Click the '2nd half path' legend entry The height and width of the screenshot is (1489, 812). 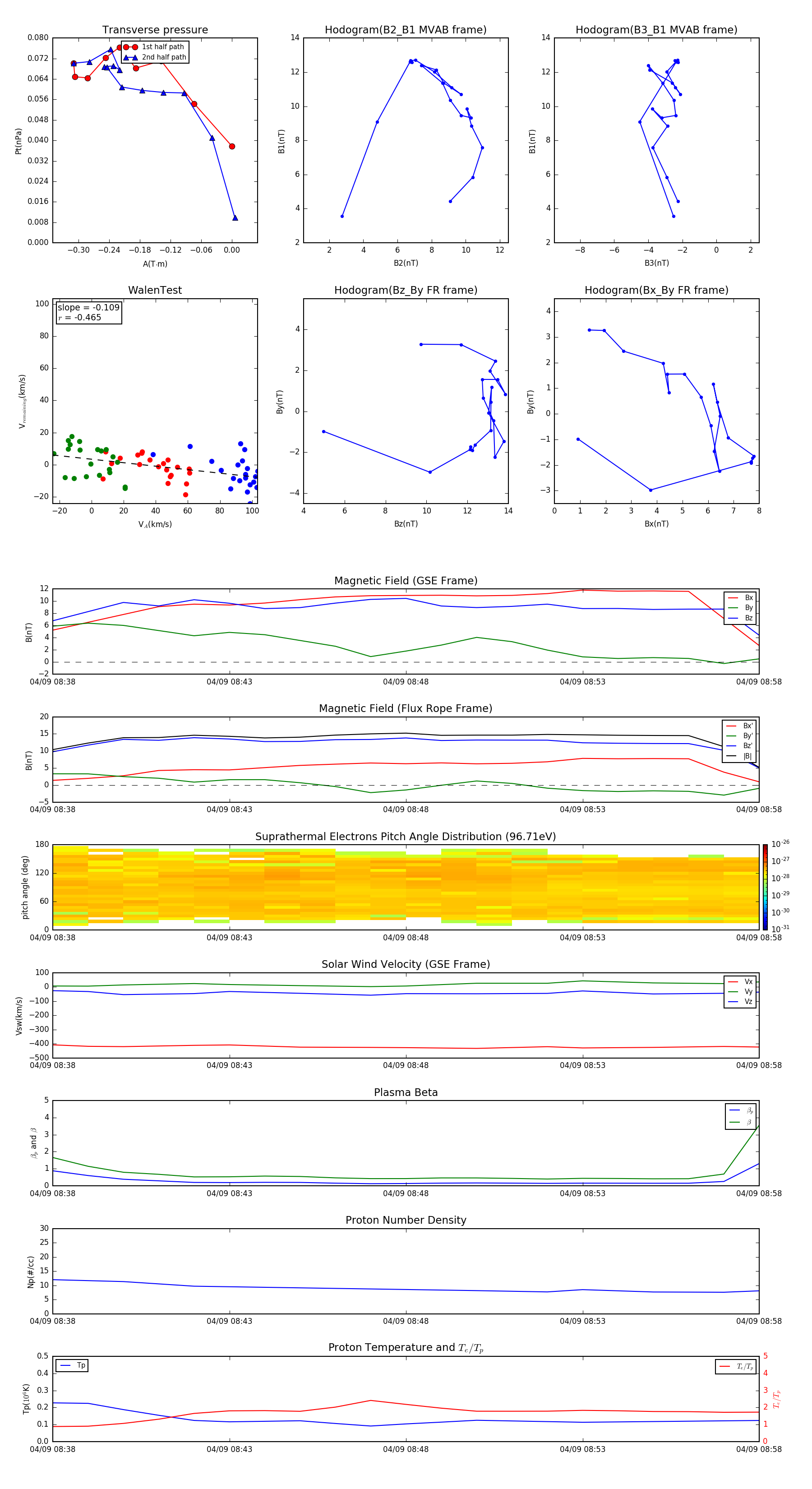click(156, 57)
